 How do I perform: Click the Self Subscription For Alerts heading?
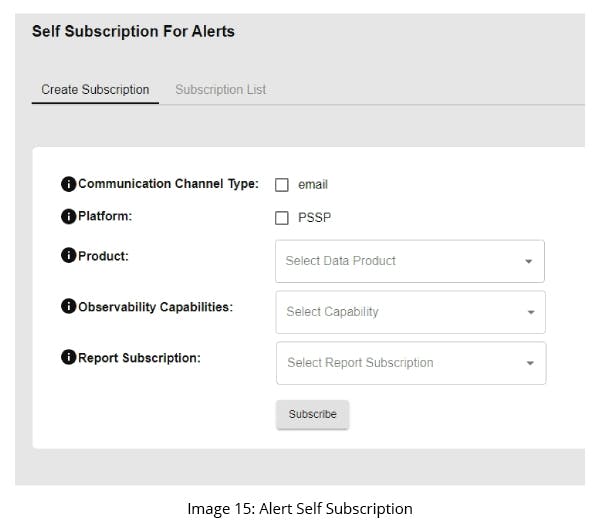(x=133, y=31)
